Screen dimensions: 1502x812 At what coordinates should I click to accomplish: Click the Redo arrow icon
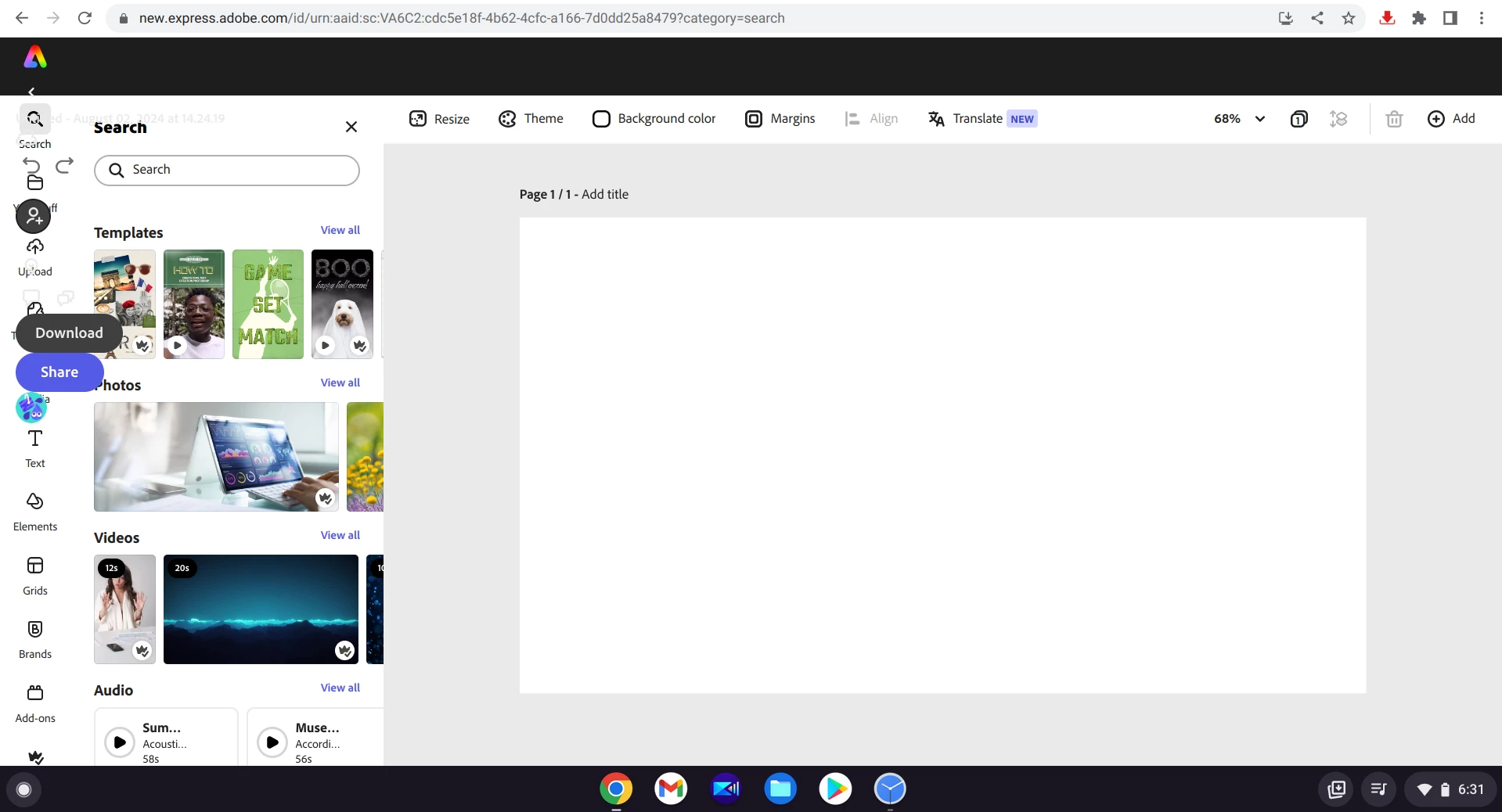pos(65,165)
